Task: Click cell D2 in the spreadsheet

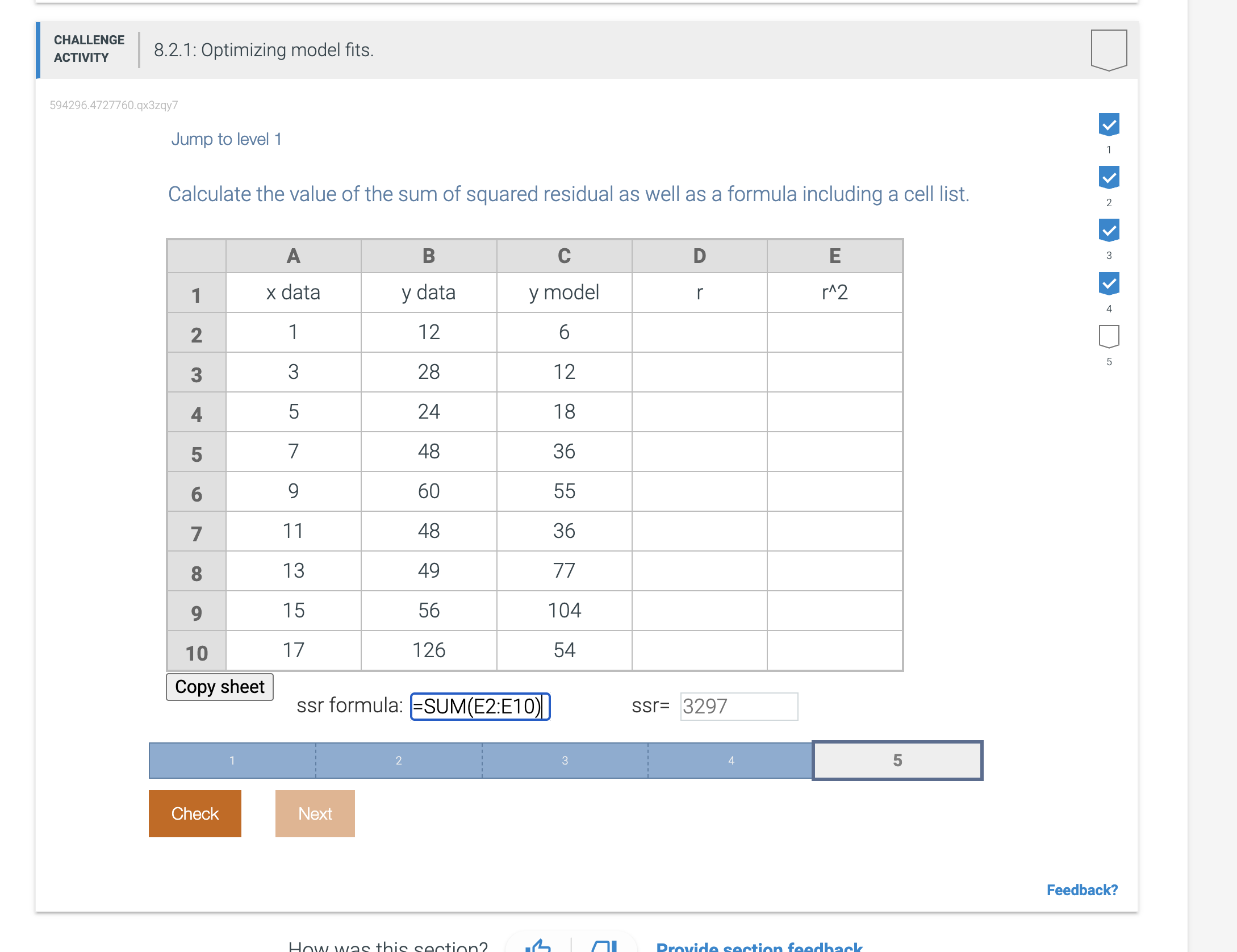Action: pos(699,332)
